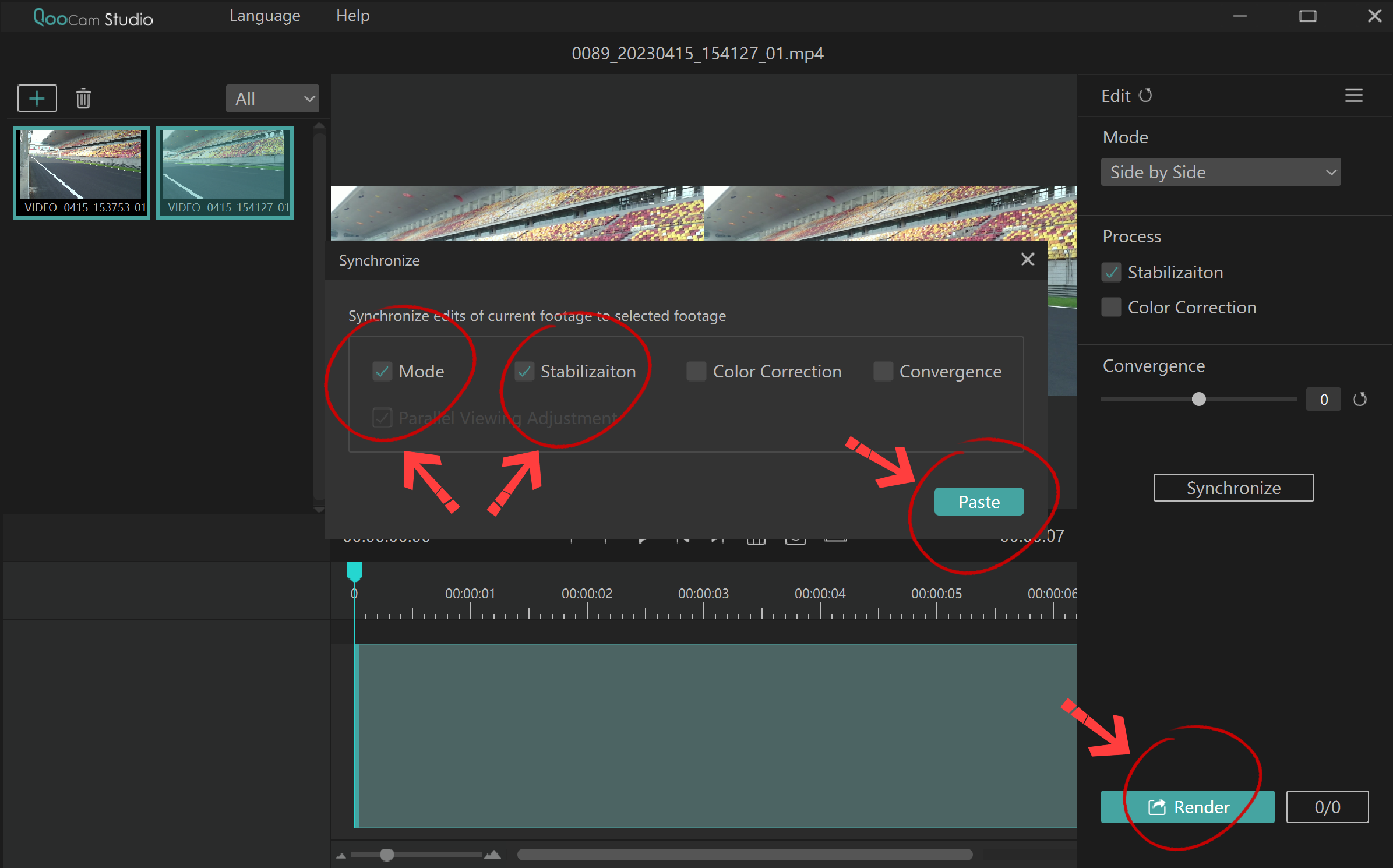Screen dimensions: 1393x868
Task: Click the Synchronize button in the right panel
Action: coord(1233,488)
